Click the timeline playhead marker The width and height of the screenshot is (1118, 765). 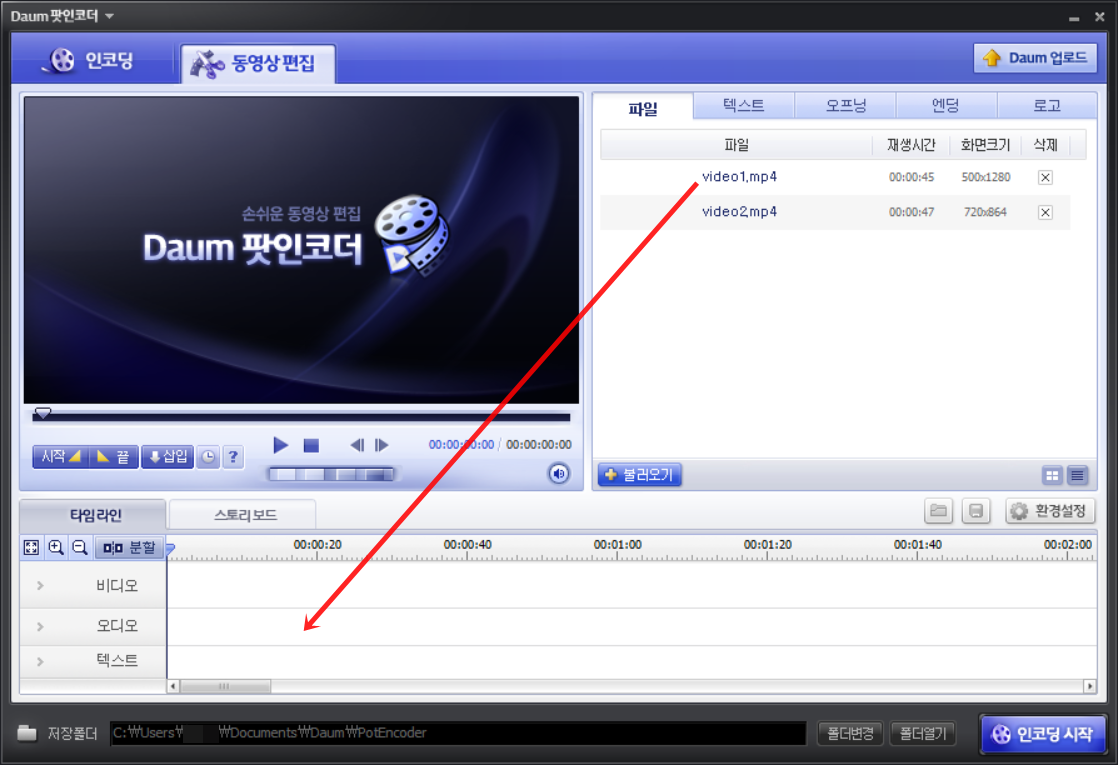(170, 548)
